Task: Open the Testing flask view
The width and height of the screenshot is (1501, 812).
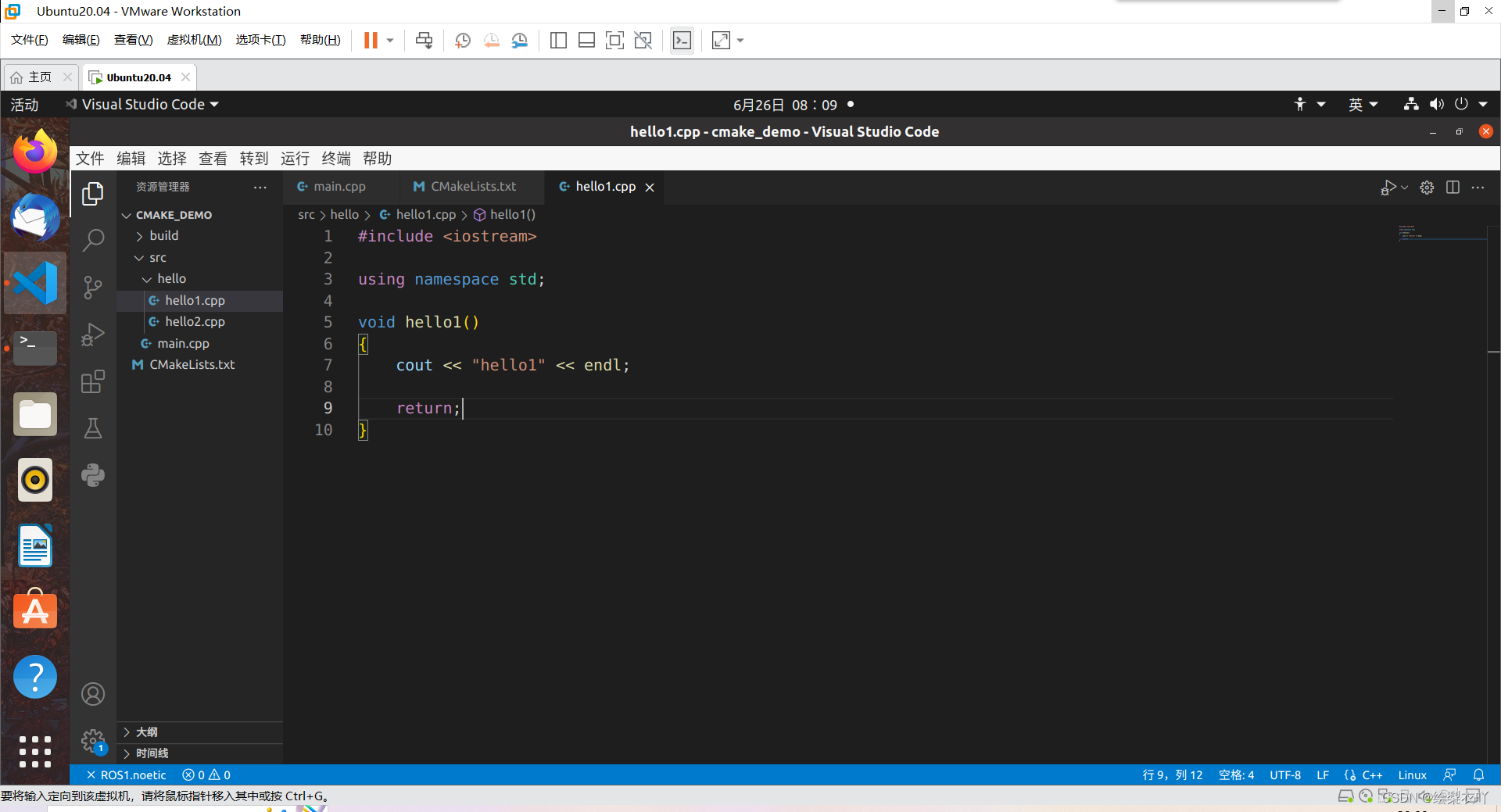Action: coord(93,428)
